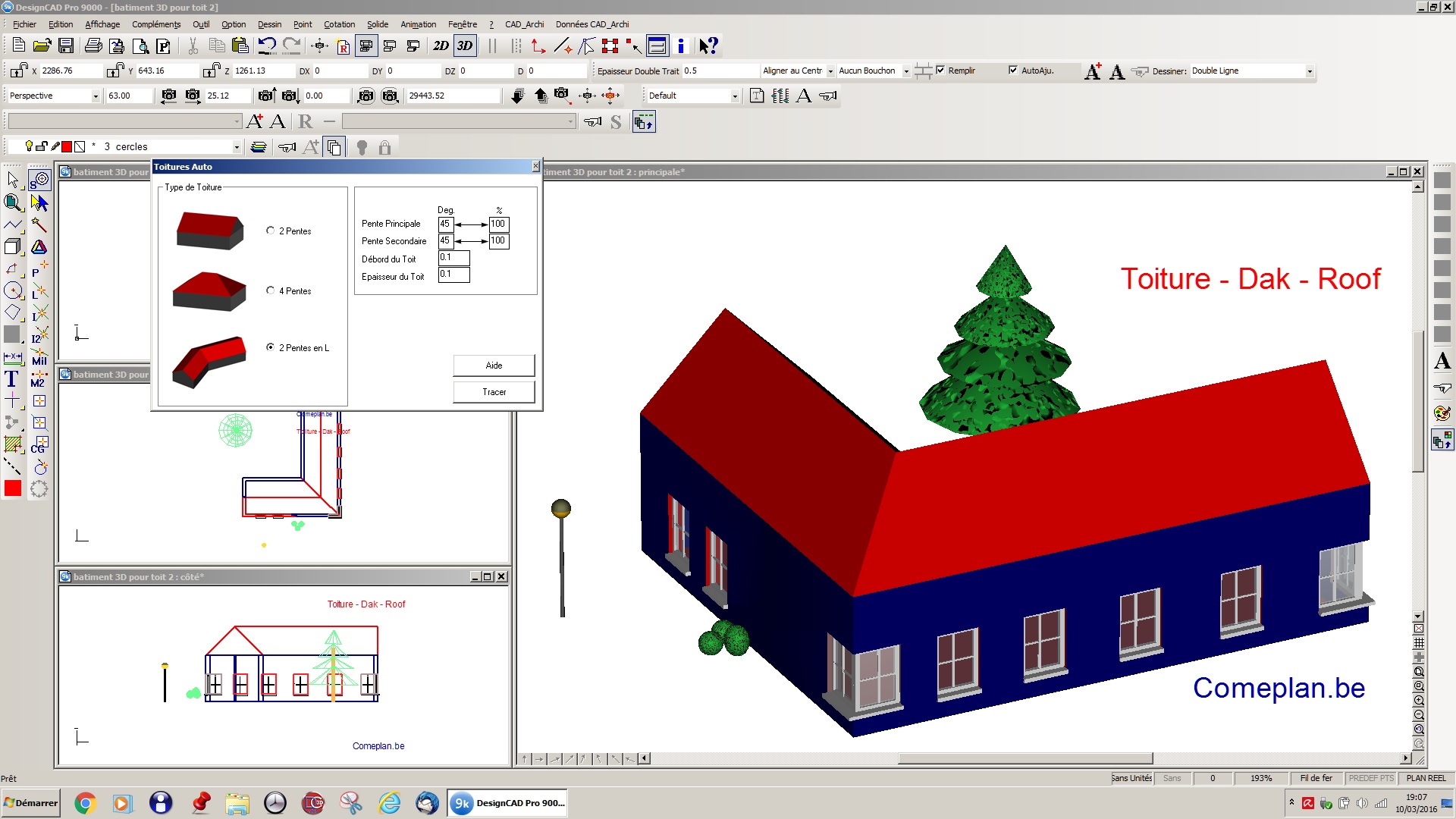The image size is (1456, 819).
Task: Paste from the clipboard icon
Action: (240, 45)
